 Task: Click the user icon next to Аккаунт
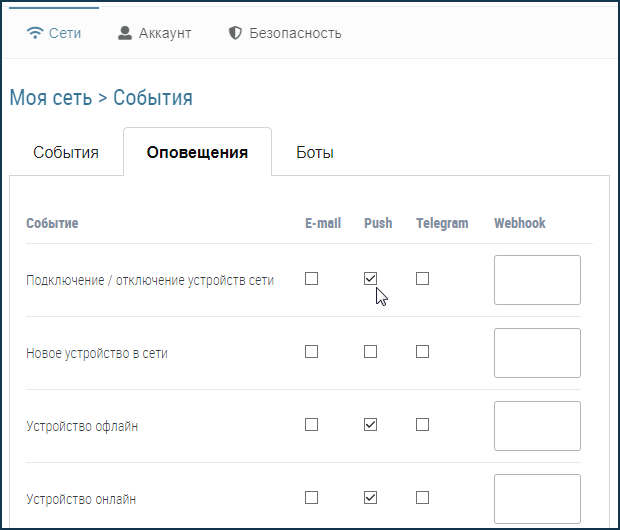(125, 33)
